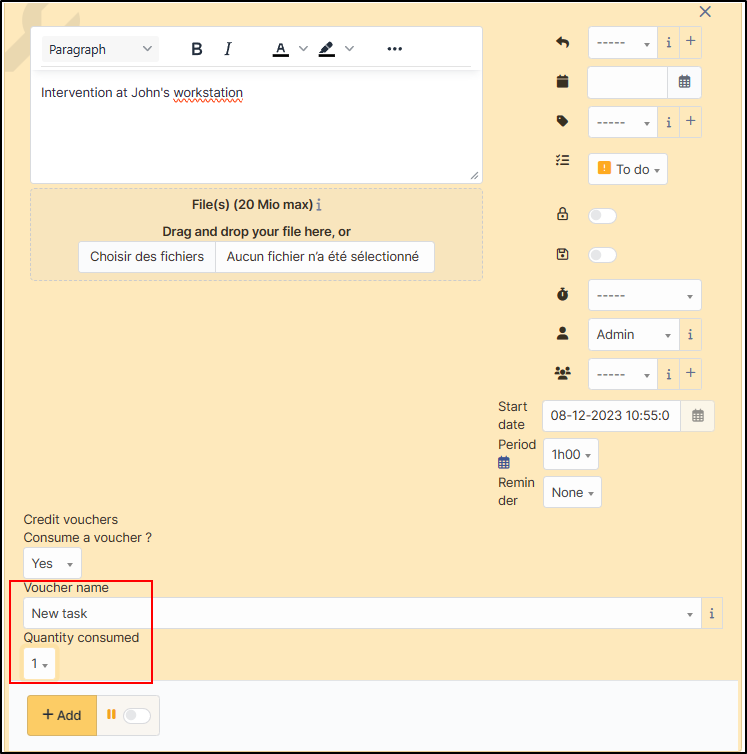Viewport: 747px width, 754px height.
Task: Click the Add button
Action: click(62, 716)
